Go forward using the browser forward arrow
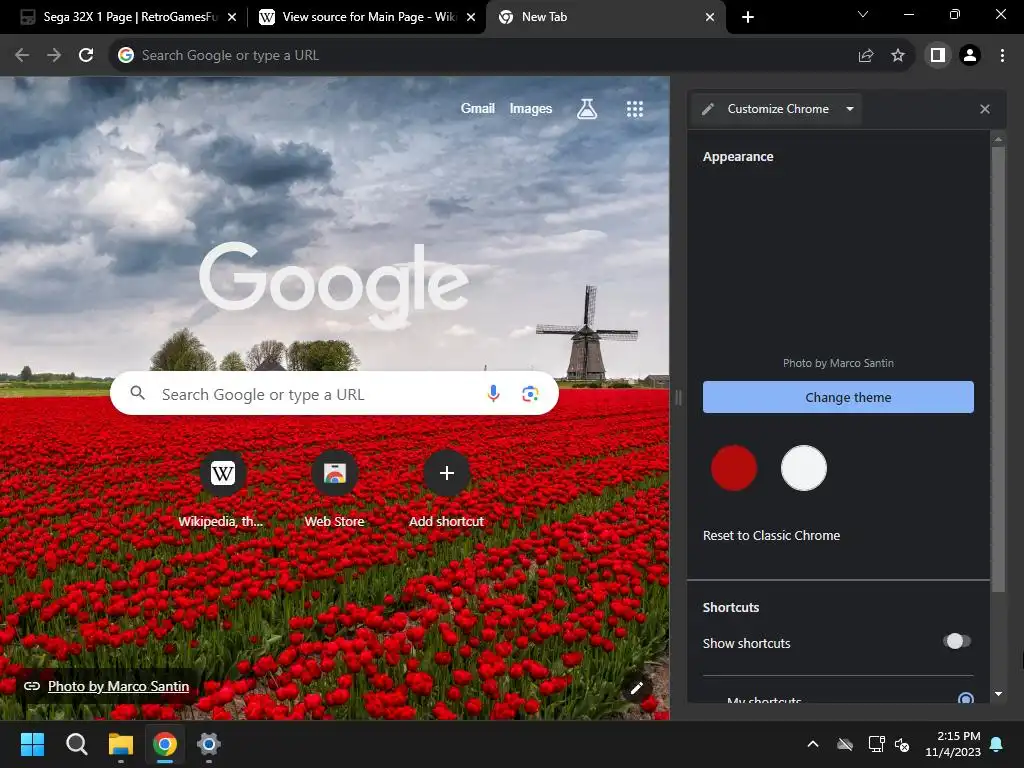This screenshot has height=768, width=1024. 54,56
